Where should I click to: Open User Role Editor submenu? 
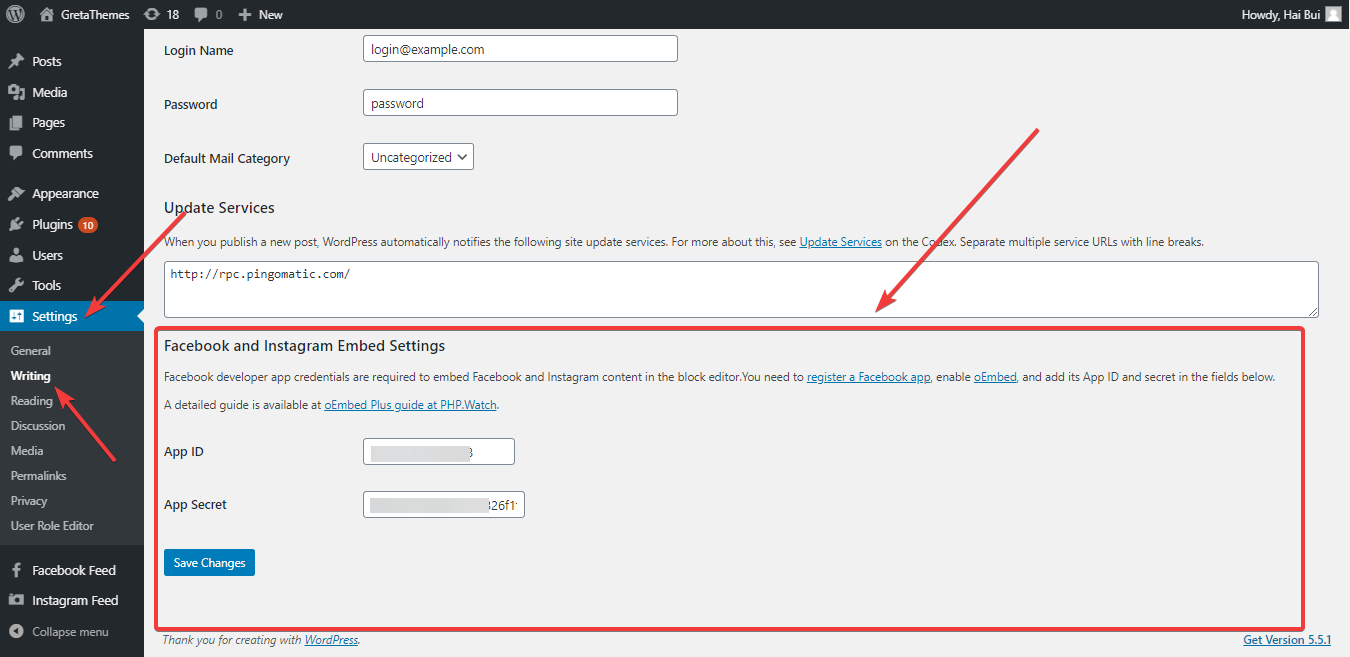[52, 526]
